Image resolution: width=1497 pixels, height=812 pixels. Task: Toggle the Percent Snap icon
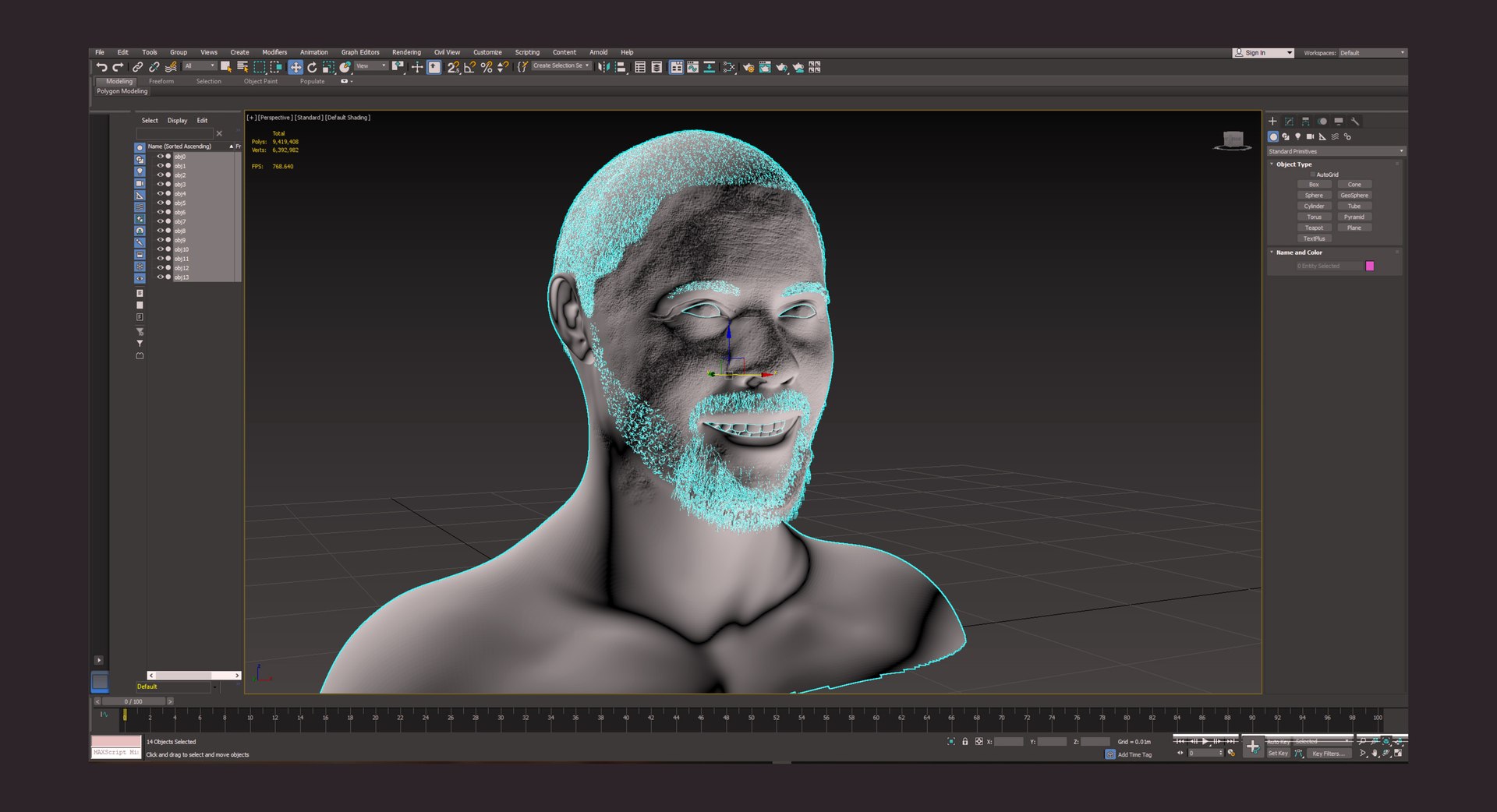tap(487, 67)
